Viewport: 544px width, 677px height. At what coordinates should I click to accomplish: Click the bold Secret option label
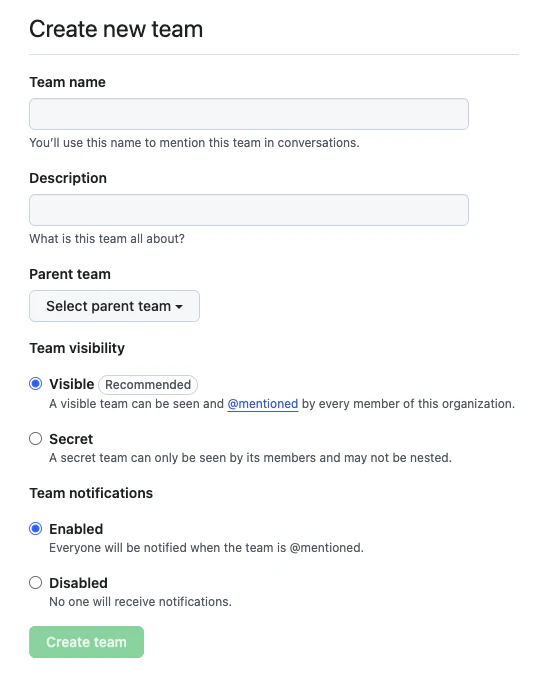[x=71, y=439]
